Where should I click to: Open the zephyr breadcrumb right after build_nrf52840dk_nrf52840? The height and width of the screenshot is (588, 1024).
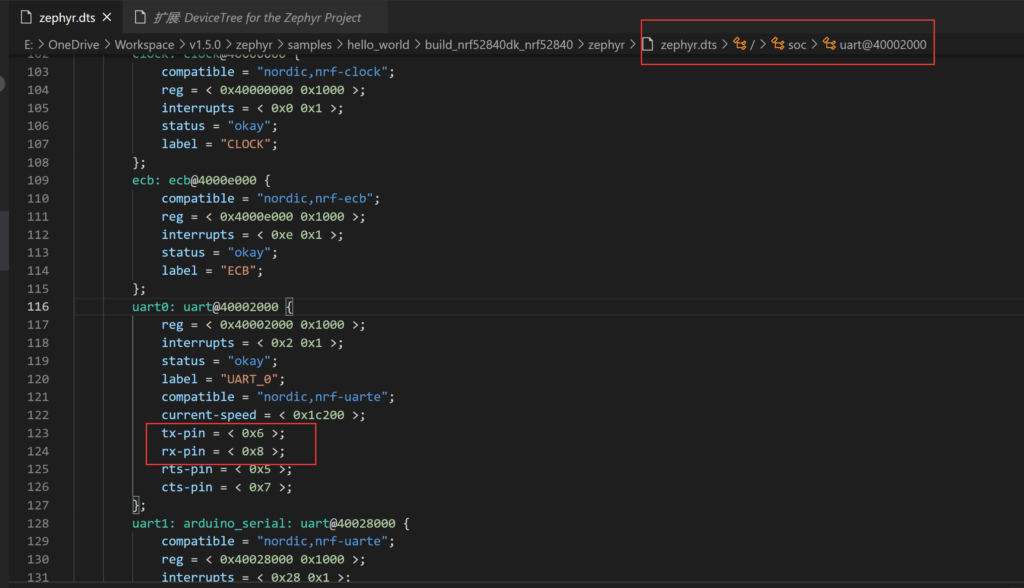pos(607,45)
